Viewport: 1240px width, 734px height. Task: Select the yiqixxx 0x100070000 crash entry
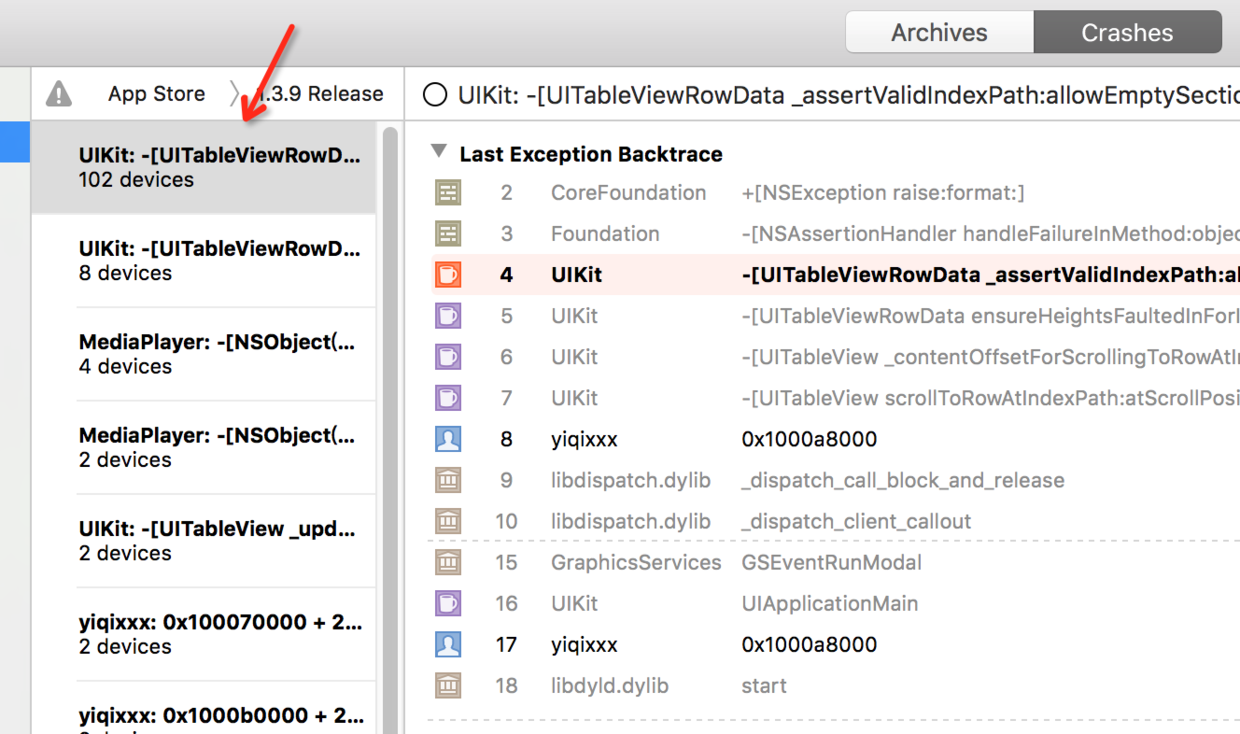[200, 633]
